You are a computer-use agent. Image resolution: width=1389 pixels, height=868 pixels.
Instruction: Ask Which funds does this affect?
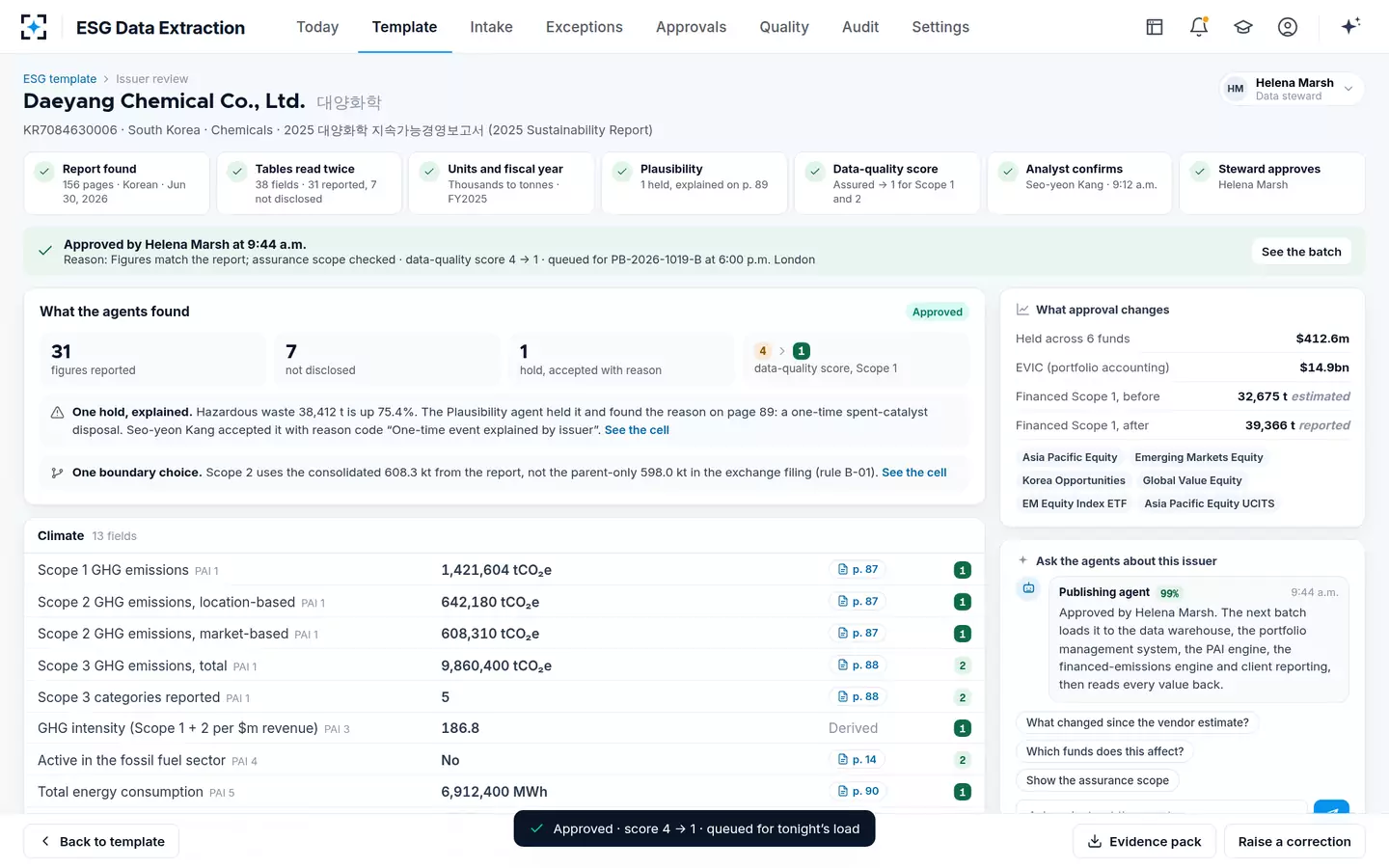[1104, 751]
